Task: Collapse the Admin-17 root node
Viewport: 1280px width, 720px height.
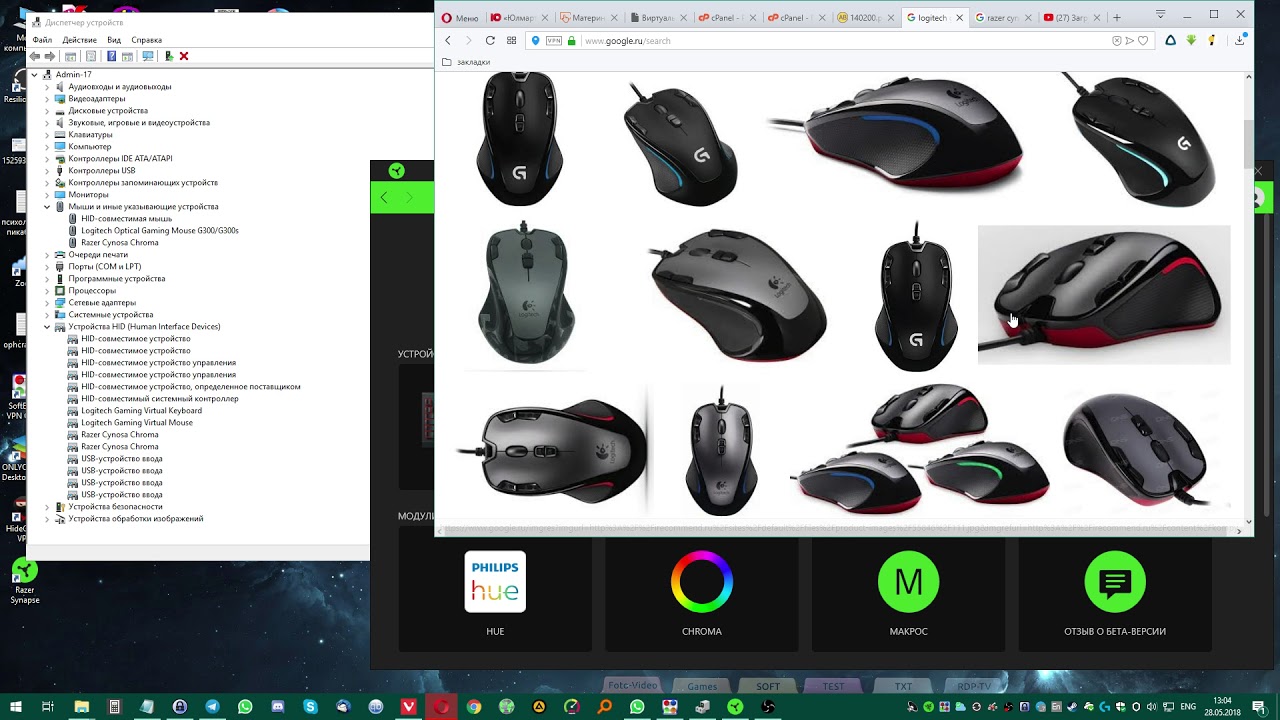Action: [x=34, y=75]
